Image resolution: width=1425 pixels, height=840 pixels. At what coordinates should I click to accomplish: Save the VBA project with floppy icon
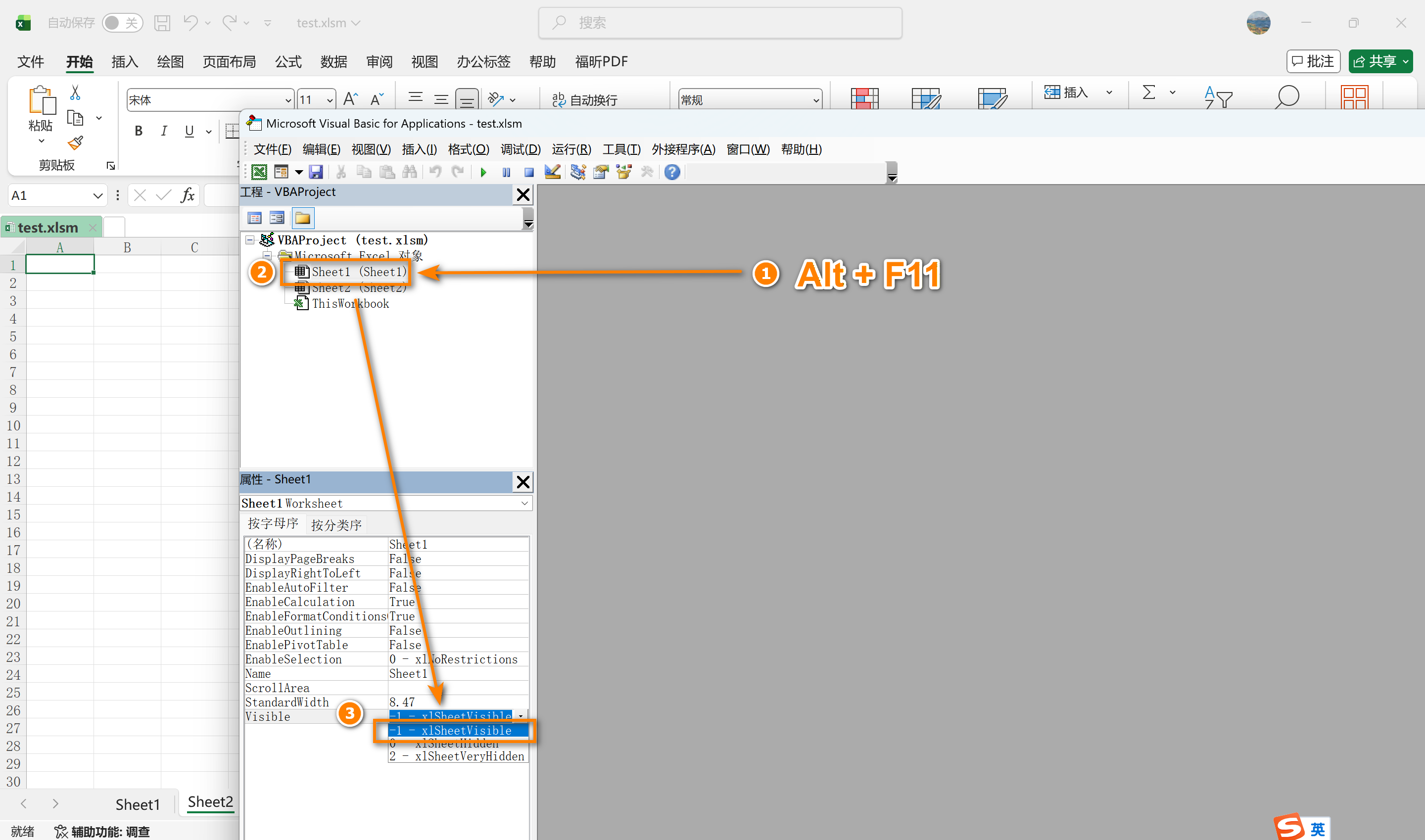tap(316, 172)
